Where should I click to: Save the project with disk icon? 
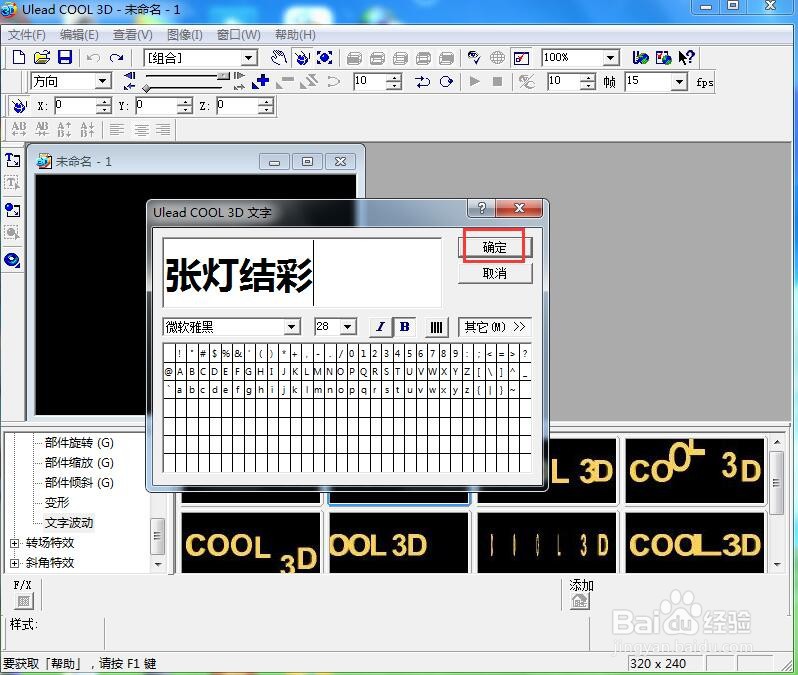pos(65,58)
